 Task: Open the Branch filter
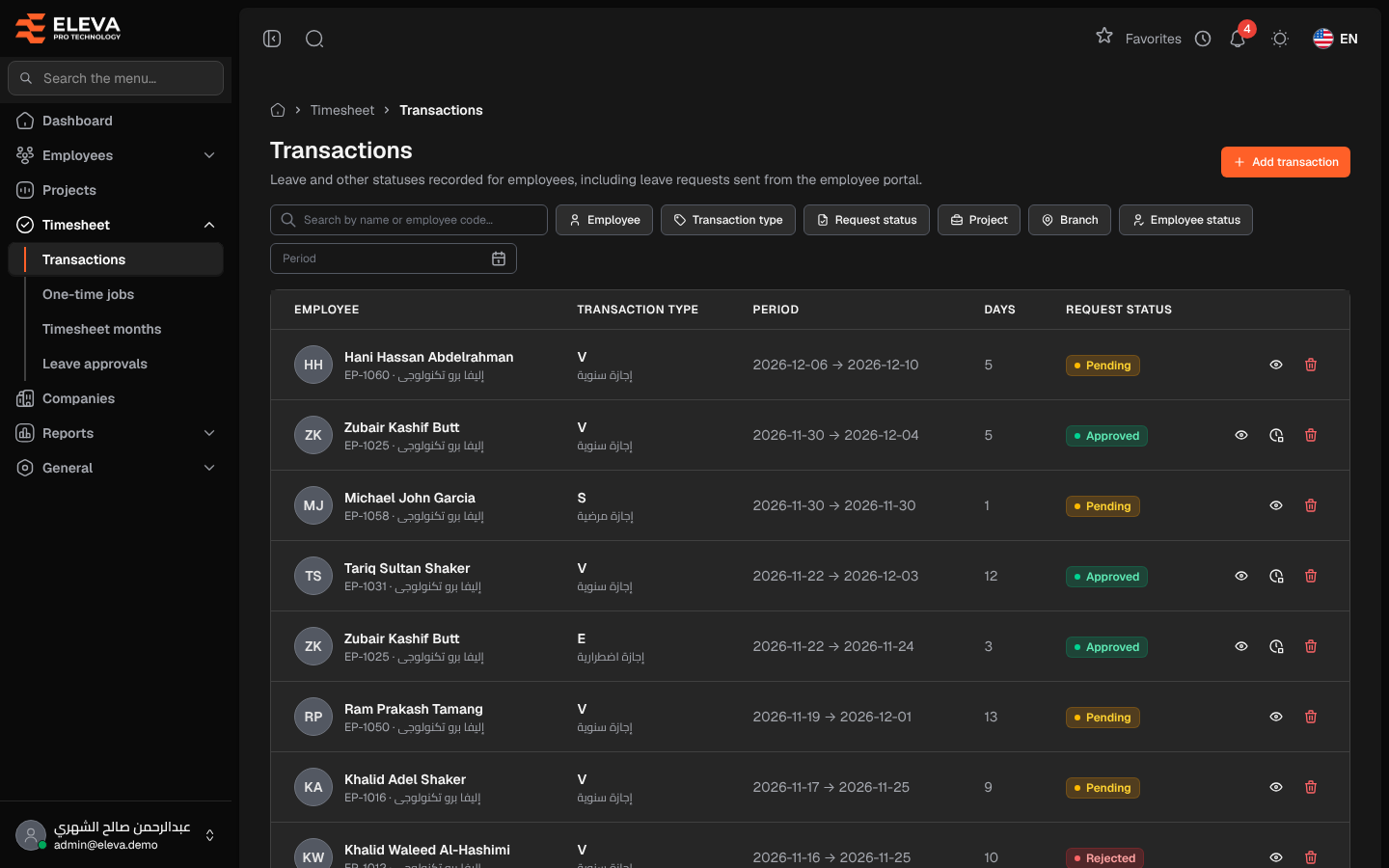pos(1070,220)
